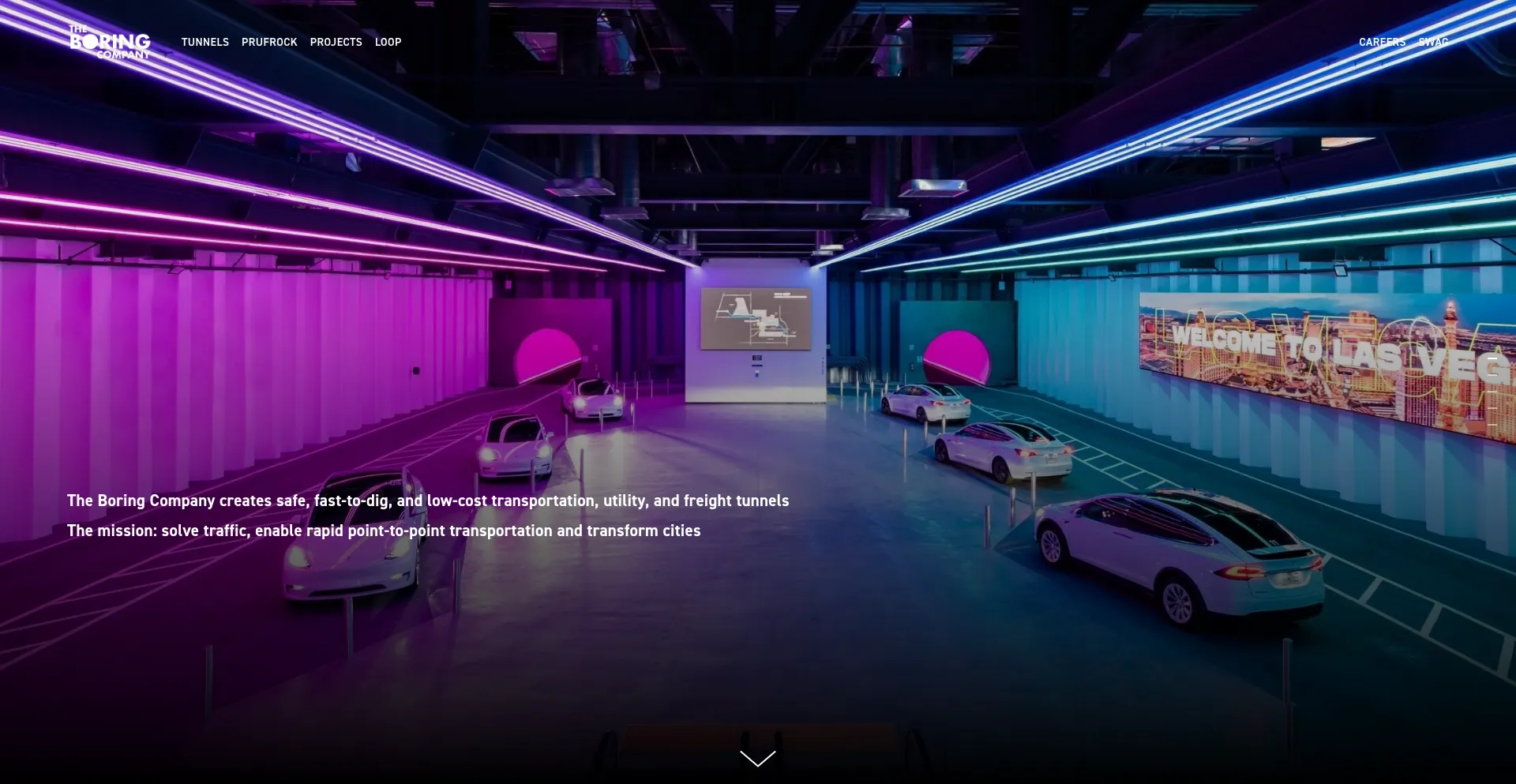Jump to the last section indicator dash

point(1492,425)
